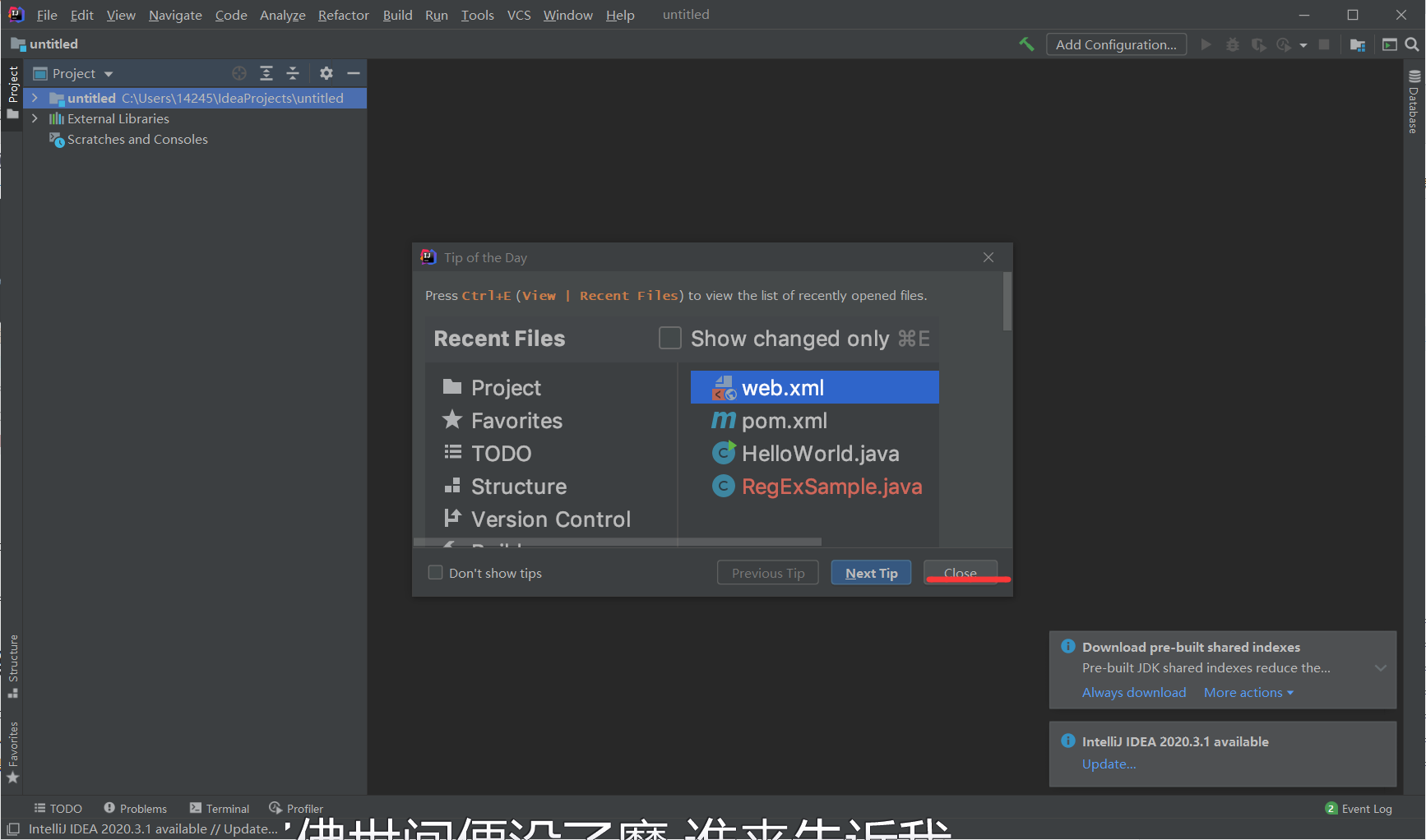
Task: Click the untitled breadcrumb in navigation bar
Action: [x=44, y=44]
